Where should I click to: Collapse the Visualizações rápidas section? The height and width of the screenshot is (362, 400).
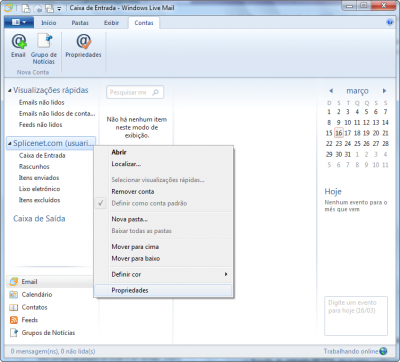[x=10, y=90]
